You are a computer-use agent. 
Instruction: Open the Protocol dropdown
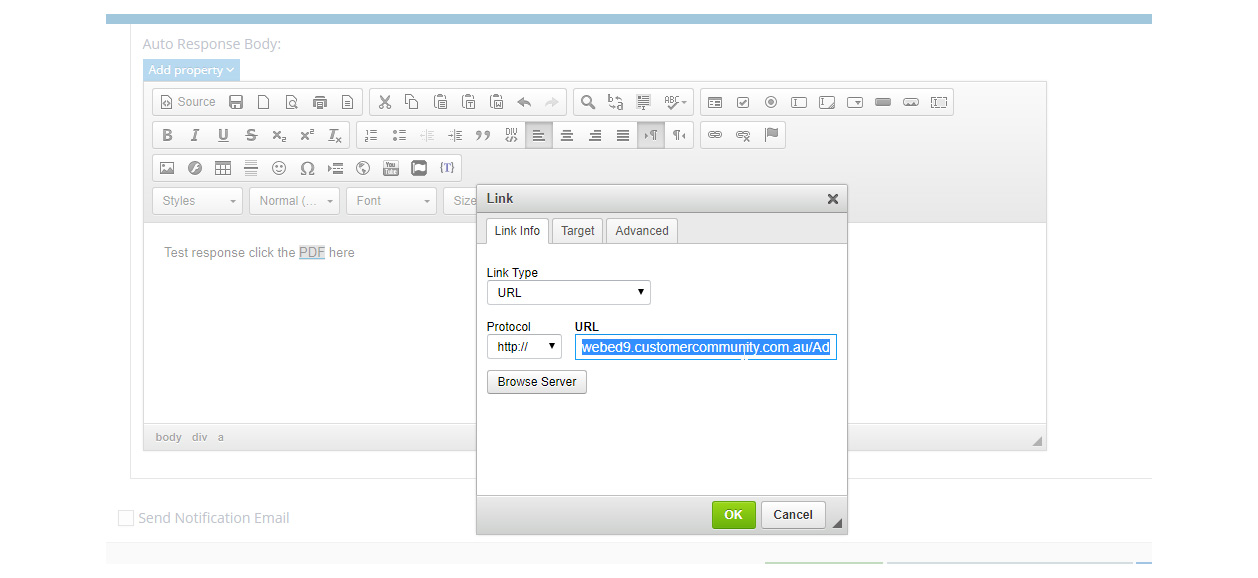(x=524, y=346)
